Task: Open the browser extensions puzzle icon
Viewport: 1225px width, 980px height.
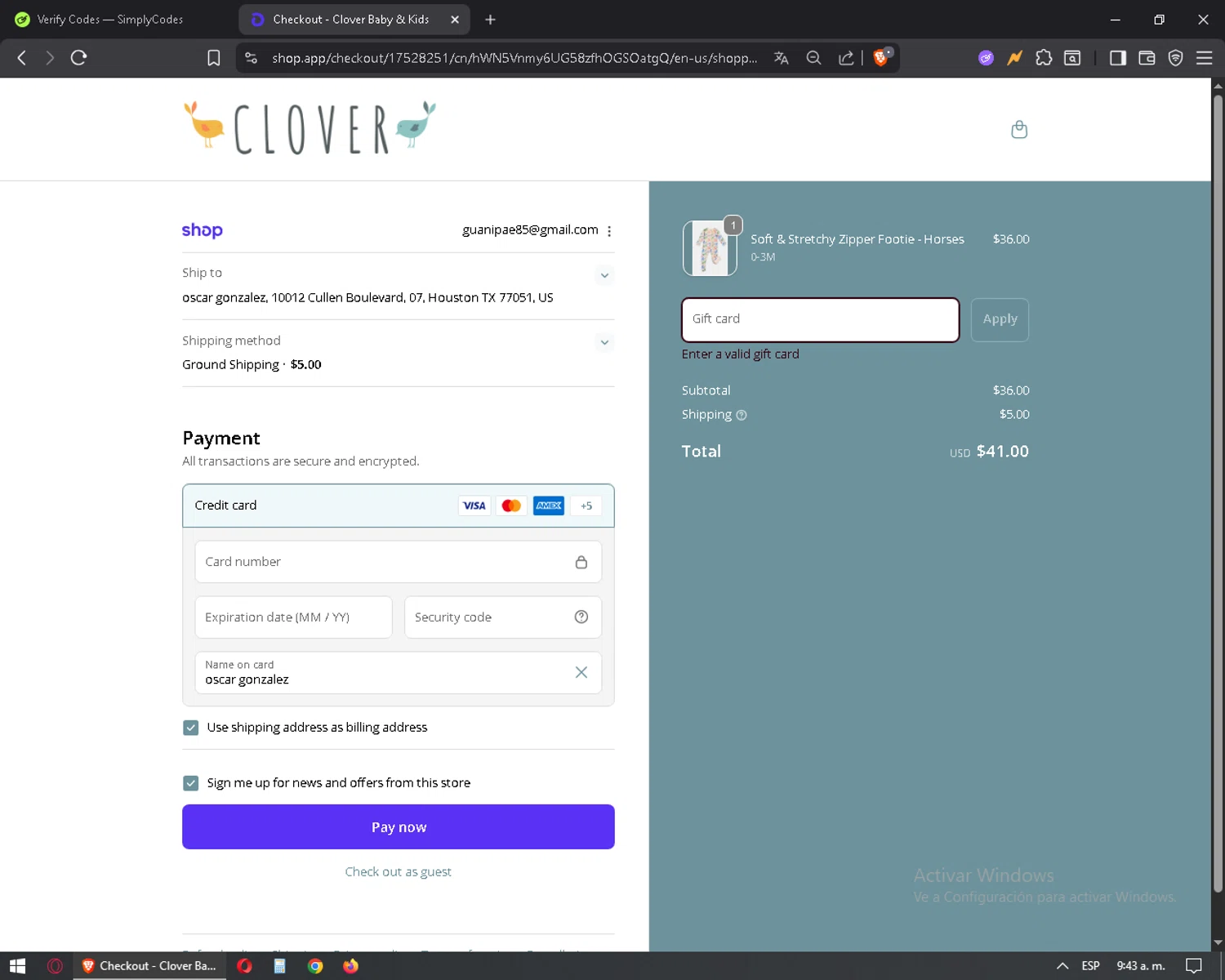Action: coord(1044,57)
